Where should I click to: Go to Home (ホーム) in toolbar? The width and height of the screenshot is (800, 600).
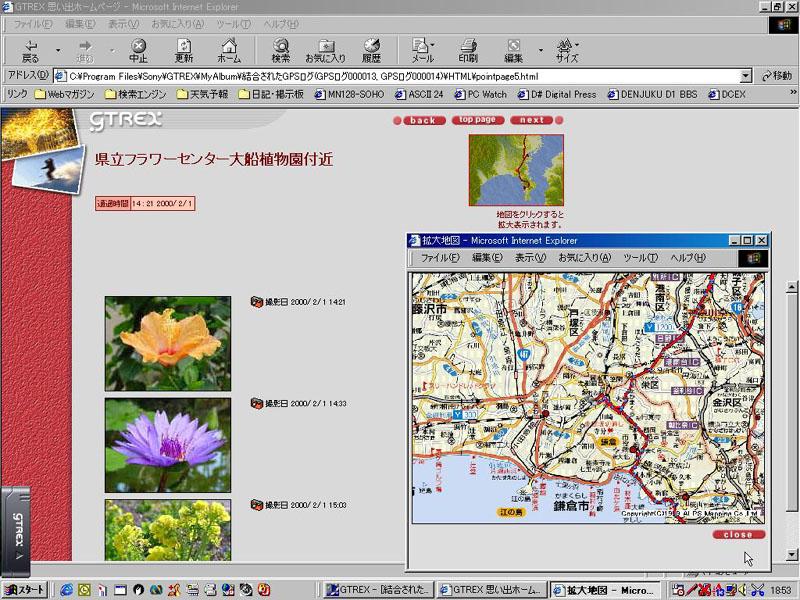[229, 50]
